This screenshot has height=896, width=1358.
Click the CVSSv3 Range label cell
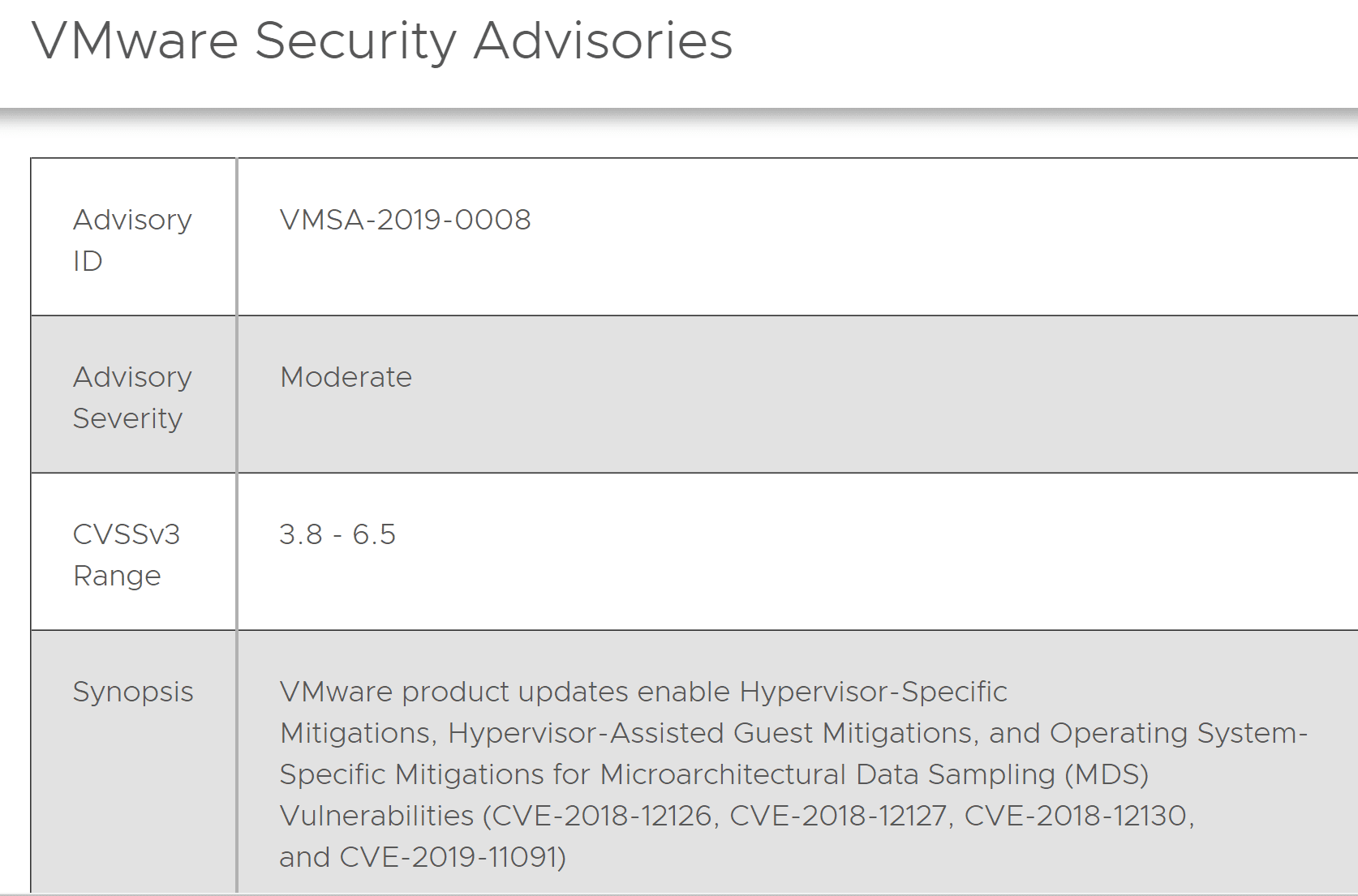pos(127,555)
